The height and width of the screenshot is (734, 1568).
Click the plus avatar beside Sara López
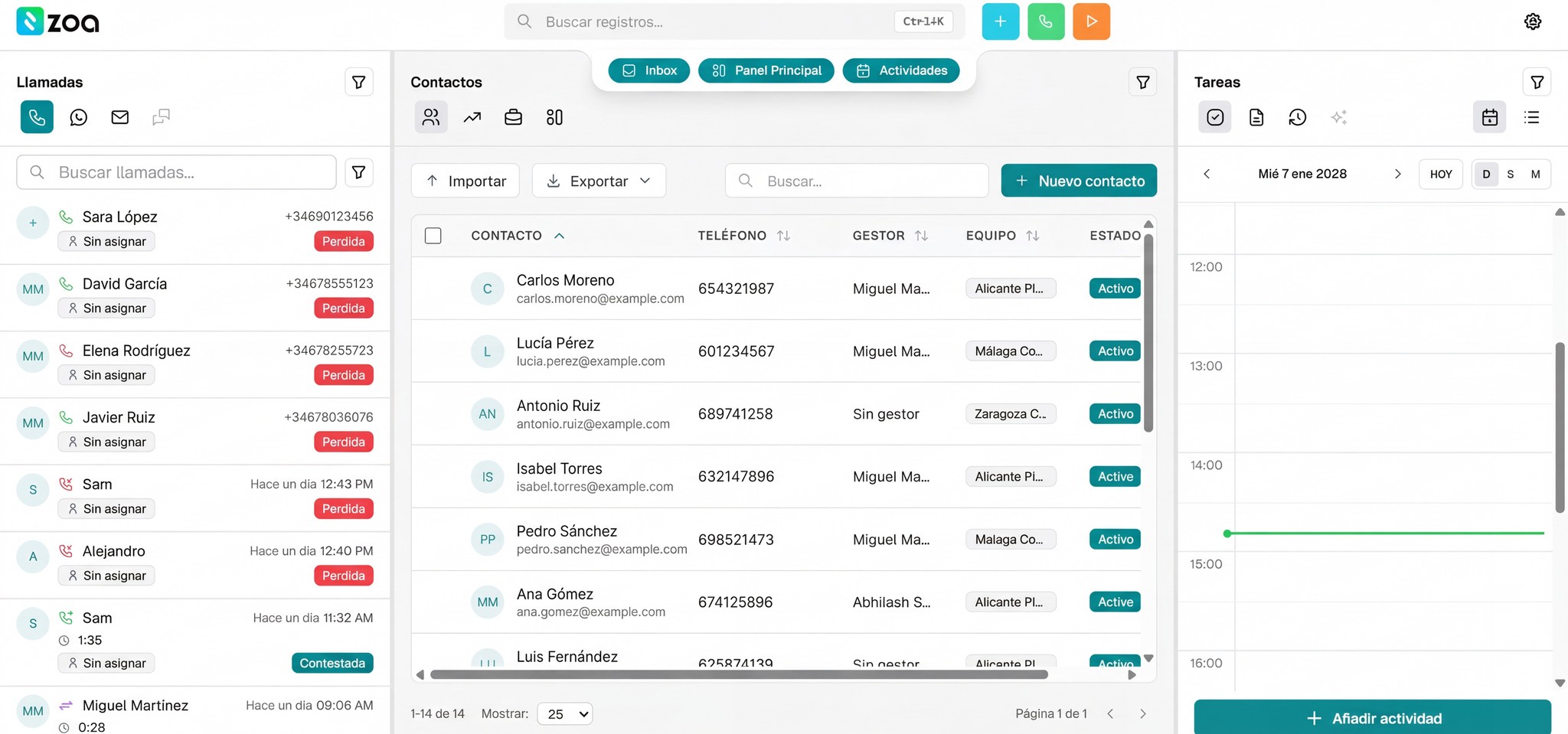pyautogui.click(x=33, y=223)
